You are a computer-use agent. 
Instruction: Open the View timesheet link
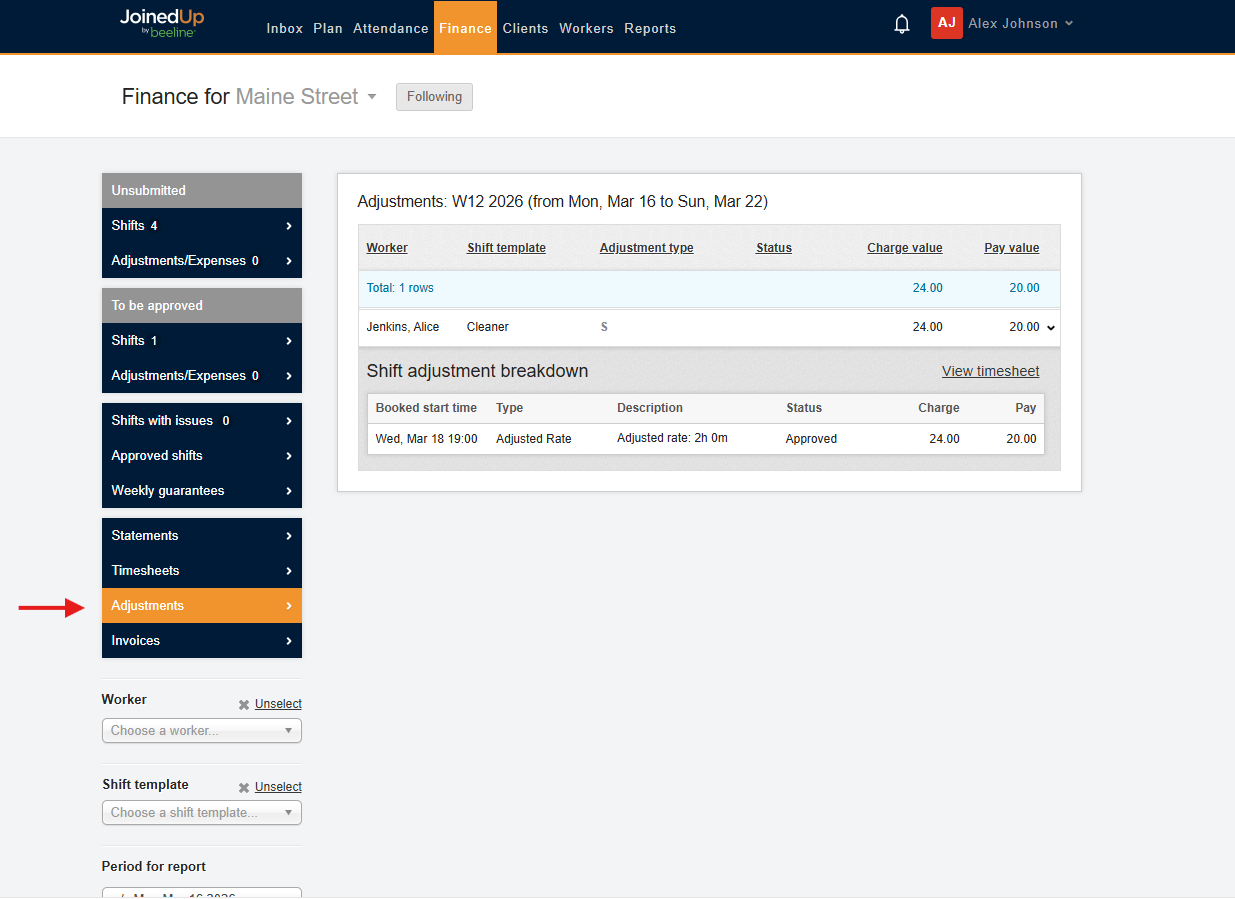pyautogui.click(x=990, y=370)
